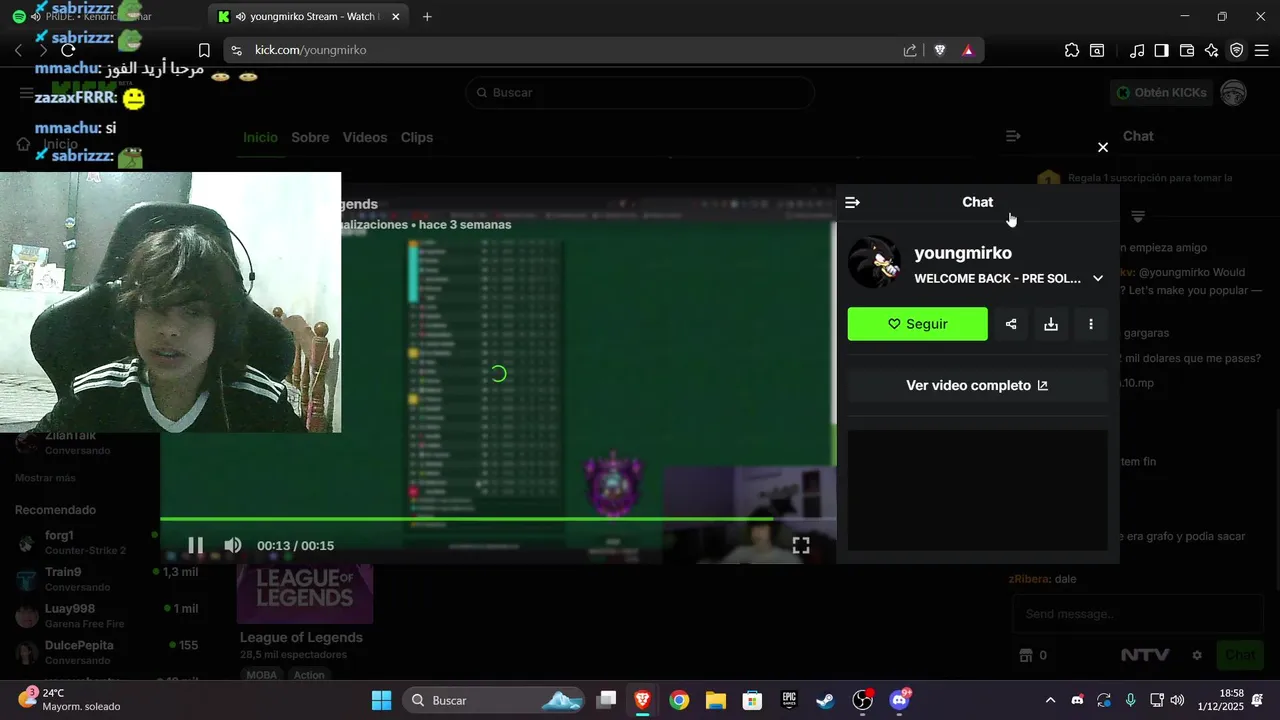Show hidden system tray icons chevron
This screenshot has width=1280, height=720.
[x=1050, y=700]
